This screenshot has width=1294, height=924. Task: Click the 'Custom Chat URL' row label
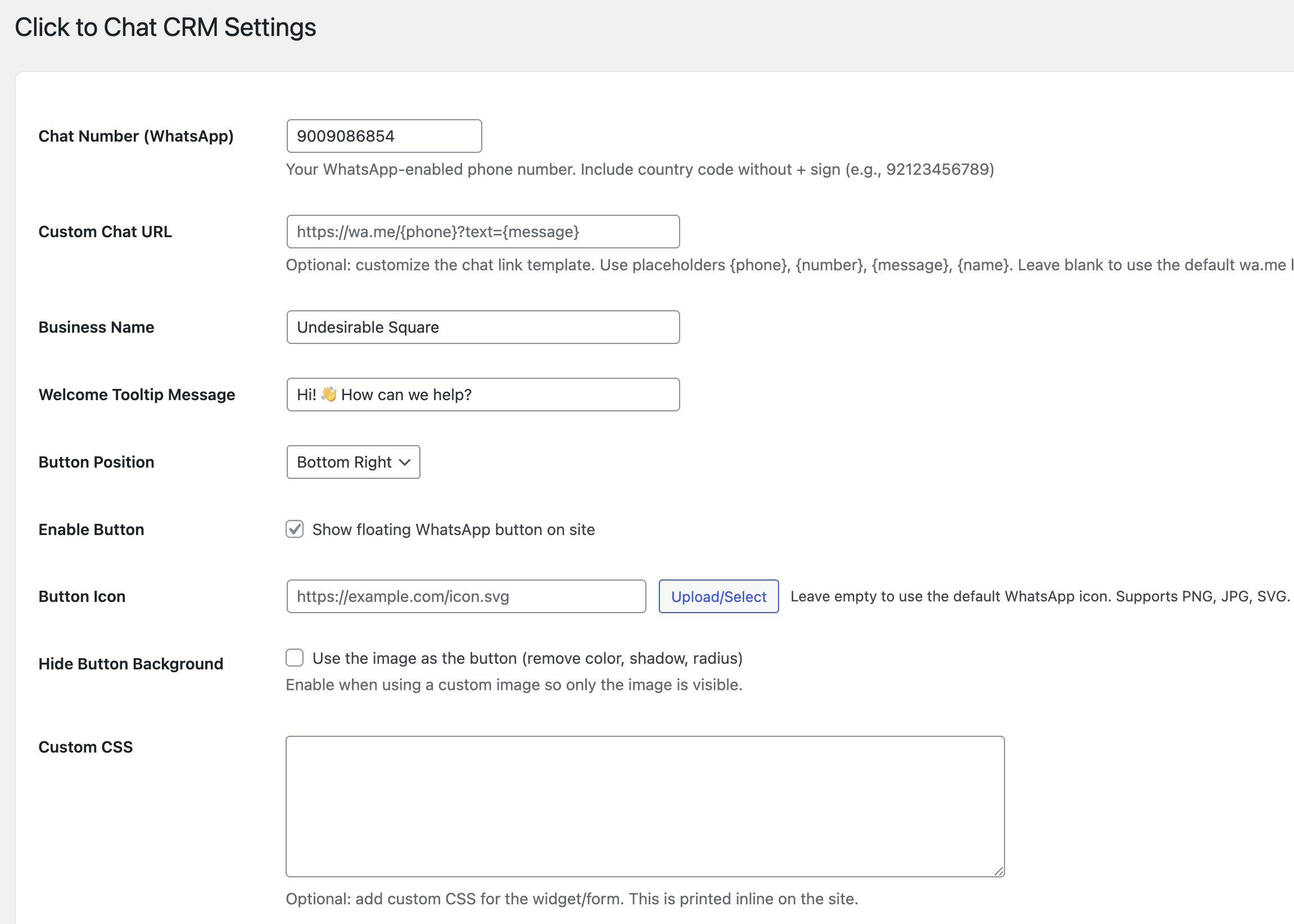click(x=105, y=232)
